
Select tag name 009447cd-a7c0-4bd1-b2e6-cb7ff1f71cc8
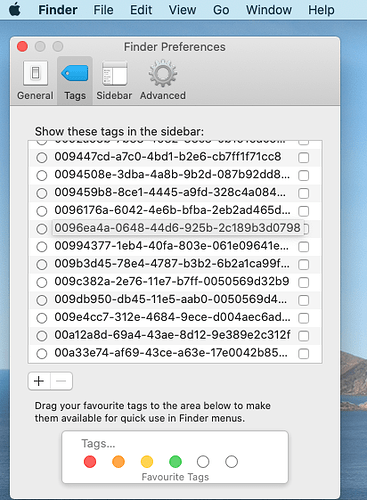pyautogui.click(x=168, y=157)
